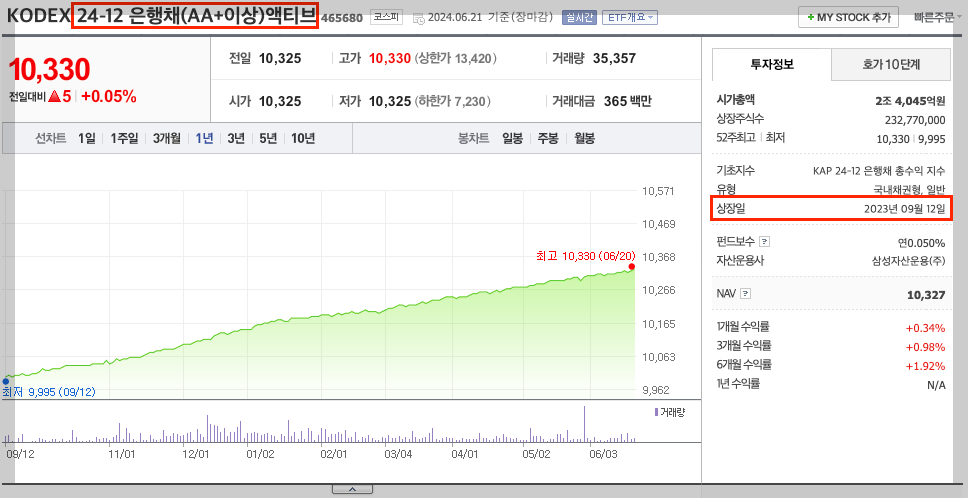The image size is (968, 498).
Task: Select the 투자정보 tab
Action: 772,64
